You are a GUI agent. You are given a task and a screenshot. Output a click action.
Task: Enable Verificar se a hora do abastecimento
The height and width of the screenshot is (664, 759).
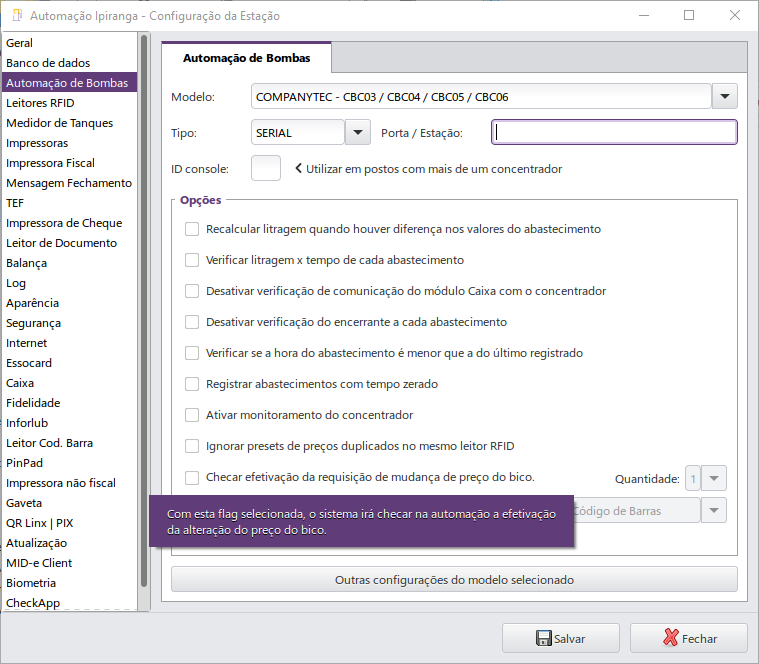tap(192, 353)
